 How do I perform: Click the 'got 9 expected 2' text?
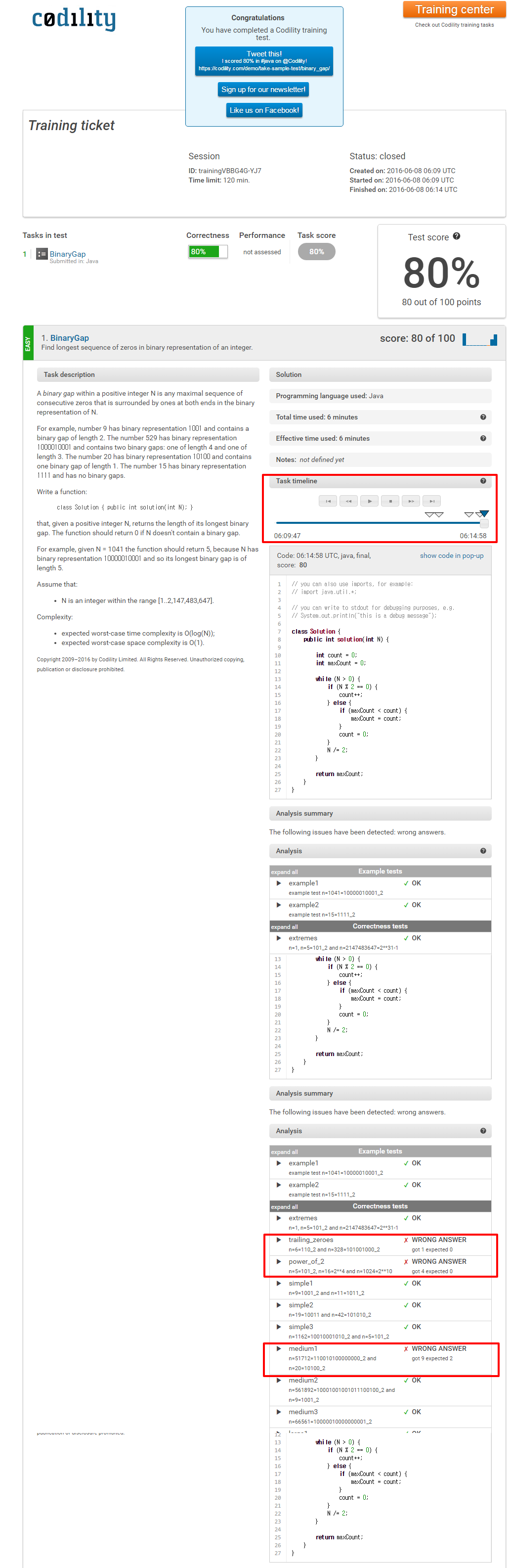point(432,1359)
